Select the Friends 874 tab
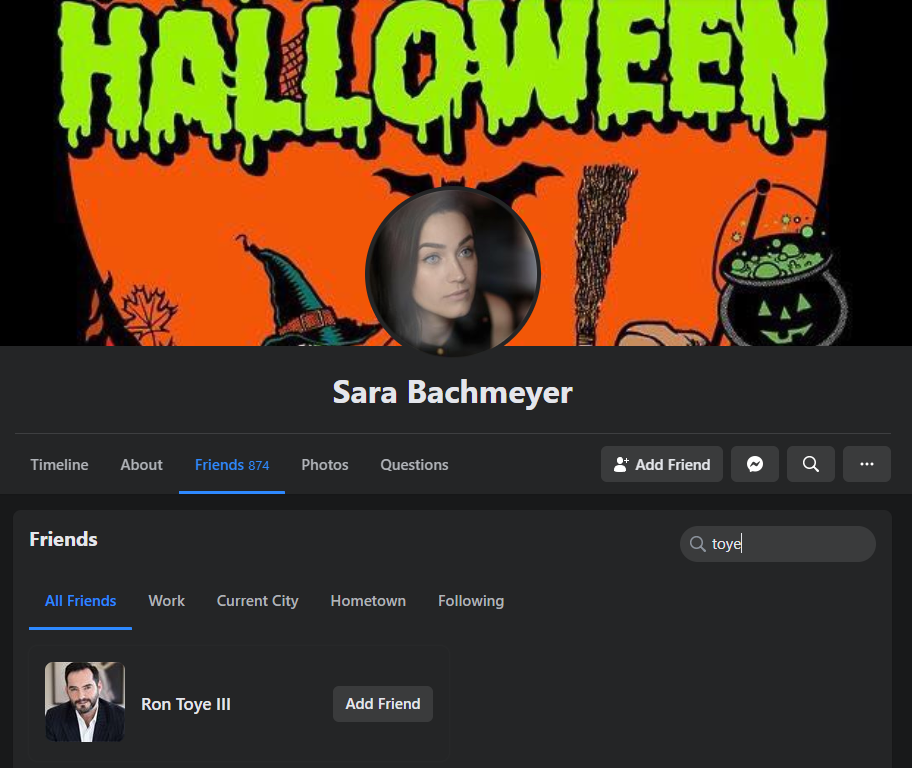The height and width of the screenshot is (768, 912). tap(231, 465)
